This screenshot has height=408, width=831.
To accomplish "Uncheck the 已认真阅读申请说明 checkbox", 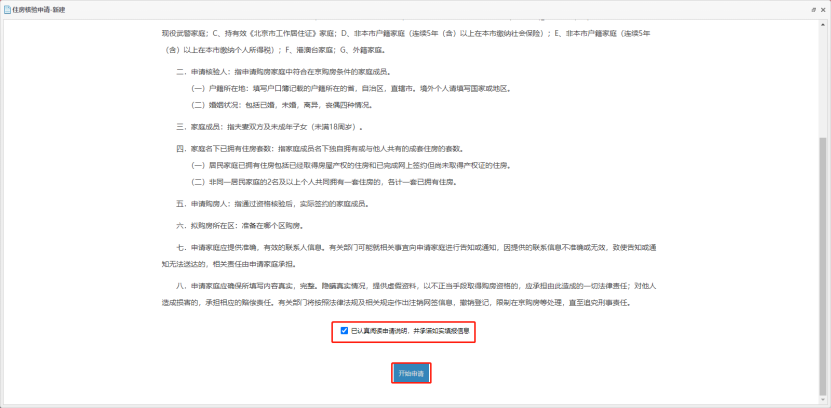I will click(x=344, y=331).
